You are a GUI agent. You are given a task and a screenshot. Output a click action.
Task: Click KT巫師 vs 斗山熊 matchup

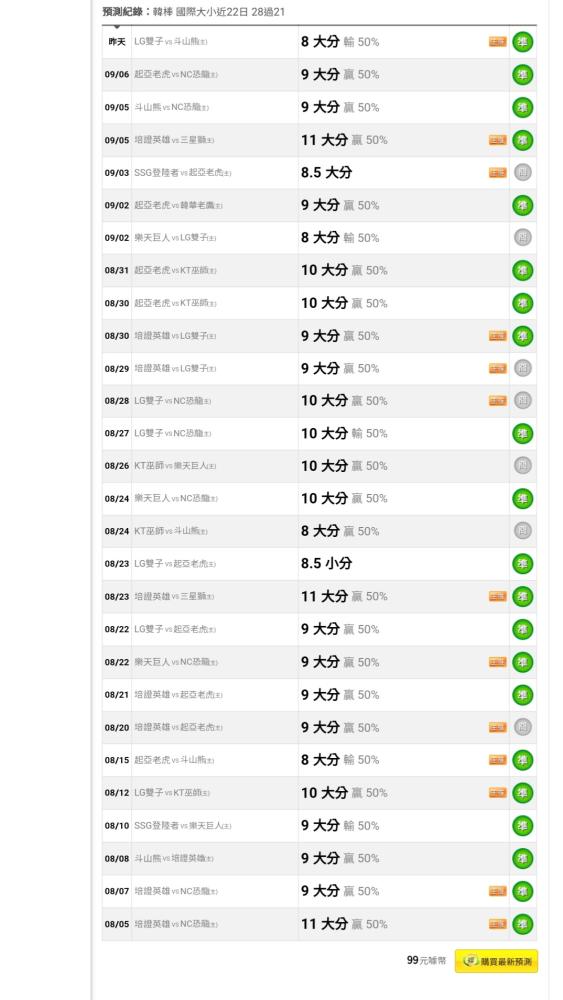pos(170,531)
